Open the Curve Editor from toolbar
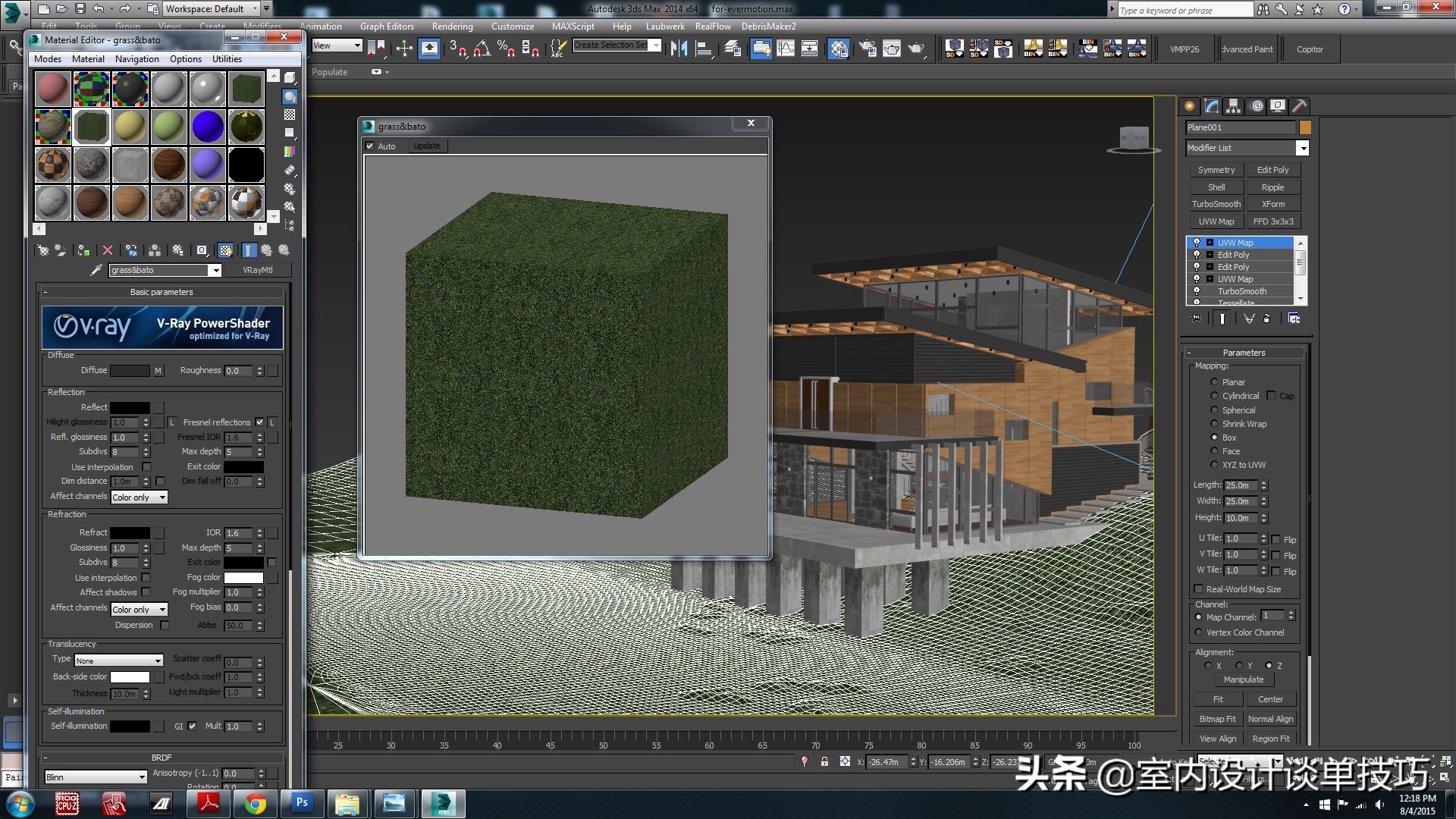Viewport: 1456px width, 819px height. pyautogui.click(x=786, y=49)
